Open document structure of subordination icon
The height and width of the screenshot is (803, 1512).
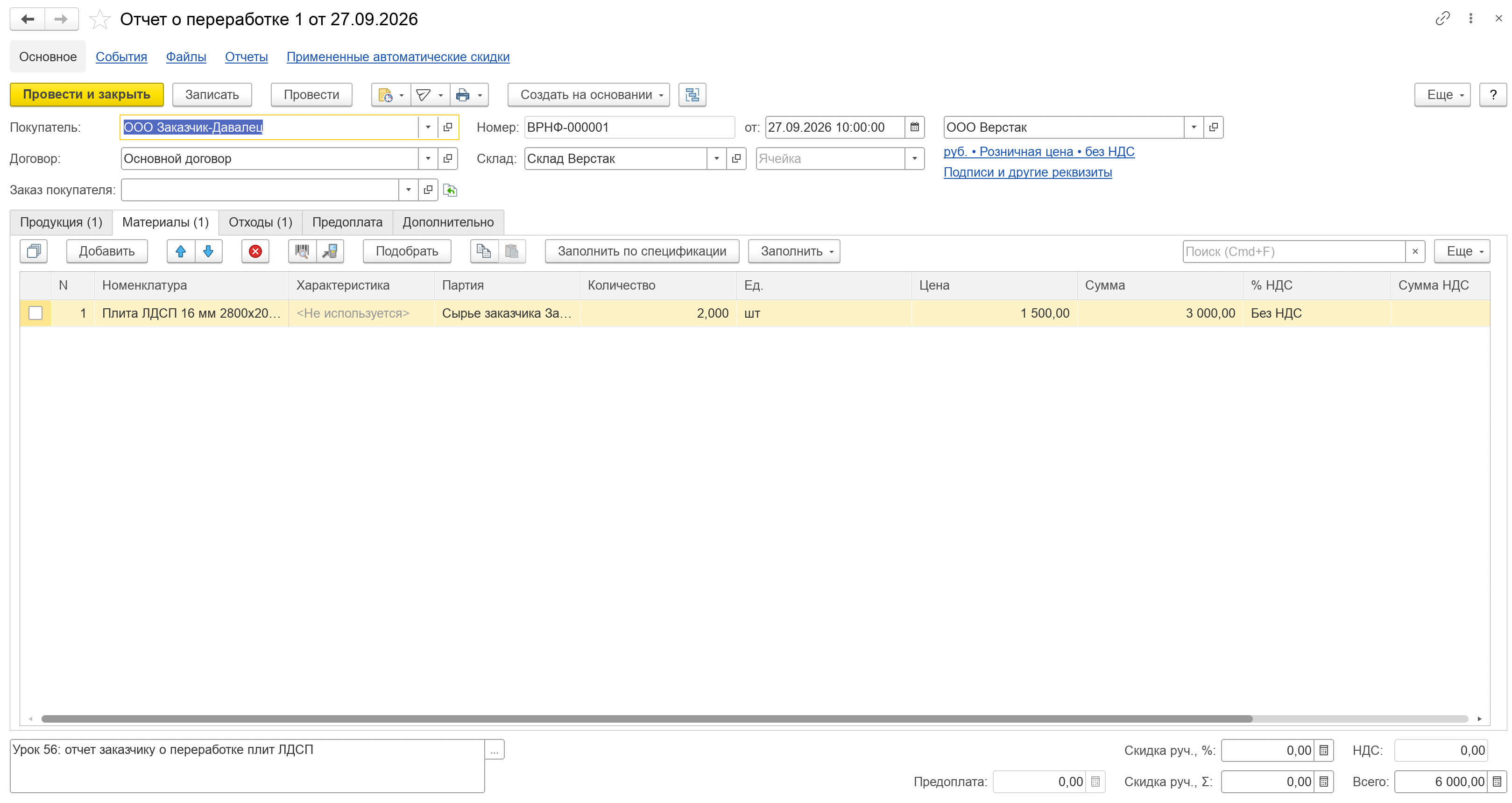(692, 94)
